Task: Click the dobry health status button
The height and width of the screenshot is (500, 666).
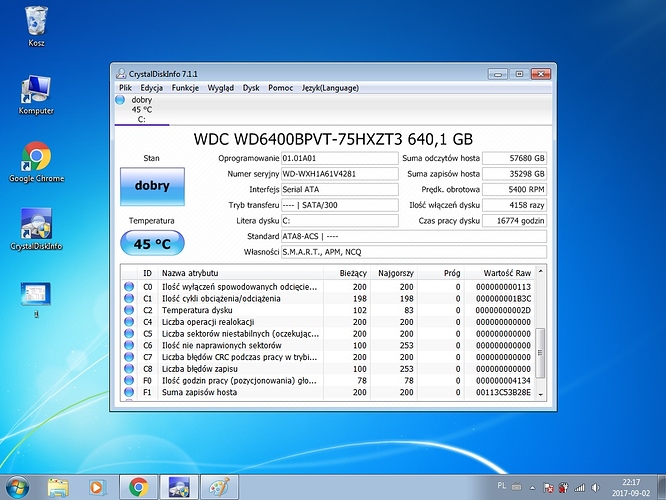Action: (x=152, y=186)
